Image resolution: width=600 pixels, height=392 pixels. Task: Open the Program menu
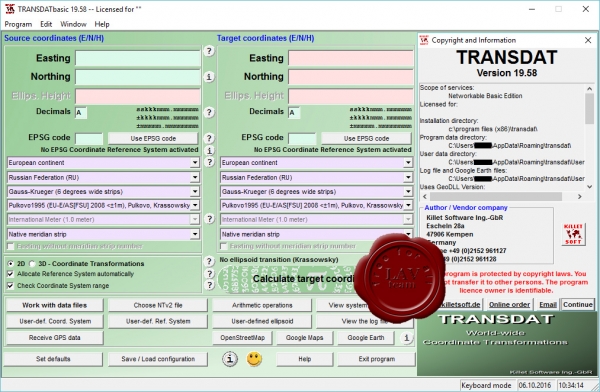(18, 24)
